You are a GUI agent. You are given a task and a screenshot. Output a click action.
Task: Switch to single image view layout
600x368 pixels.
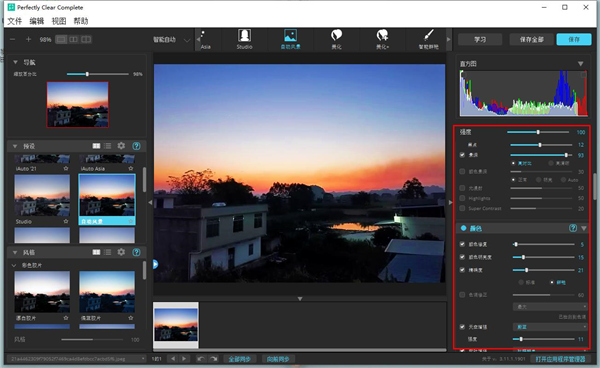pyautogui.click(x=61, y=39)
